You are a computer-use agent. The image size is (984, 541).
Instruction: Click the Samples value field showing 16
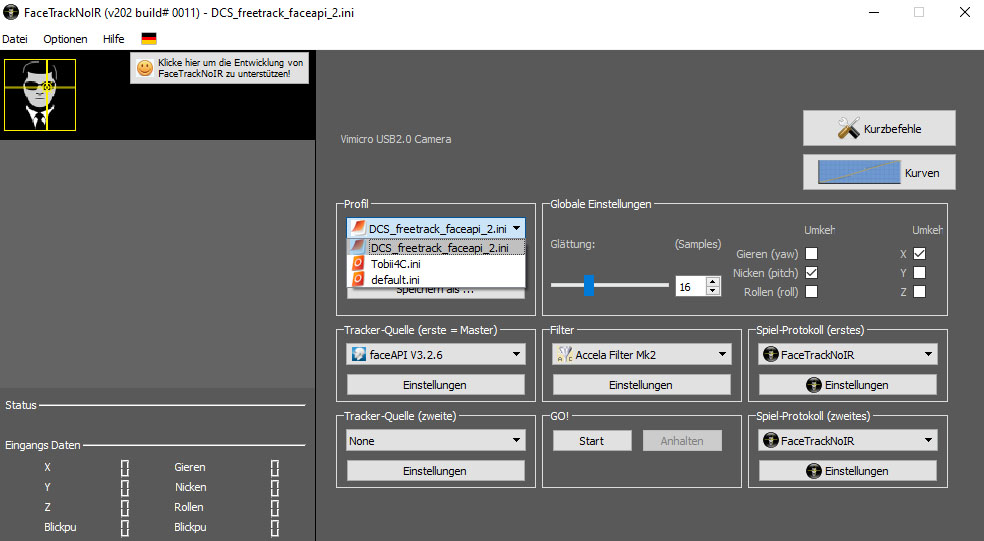point(691,286)
